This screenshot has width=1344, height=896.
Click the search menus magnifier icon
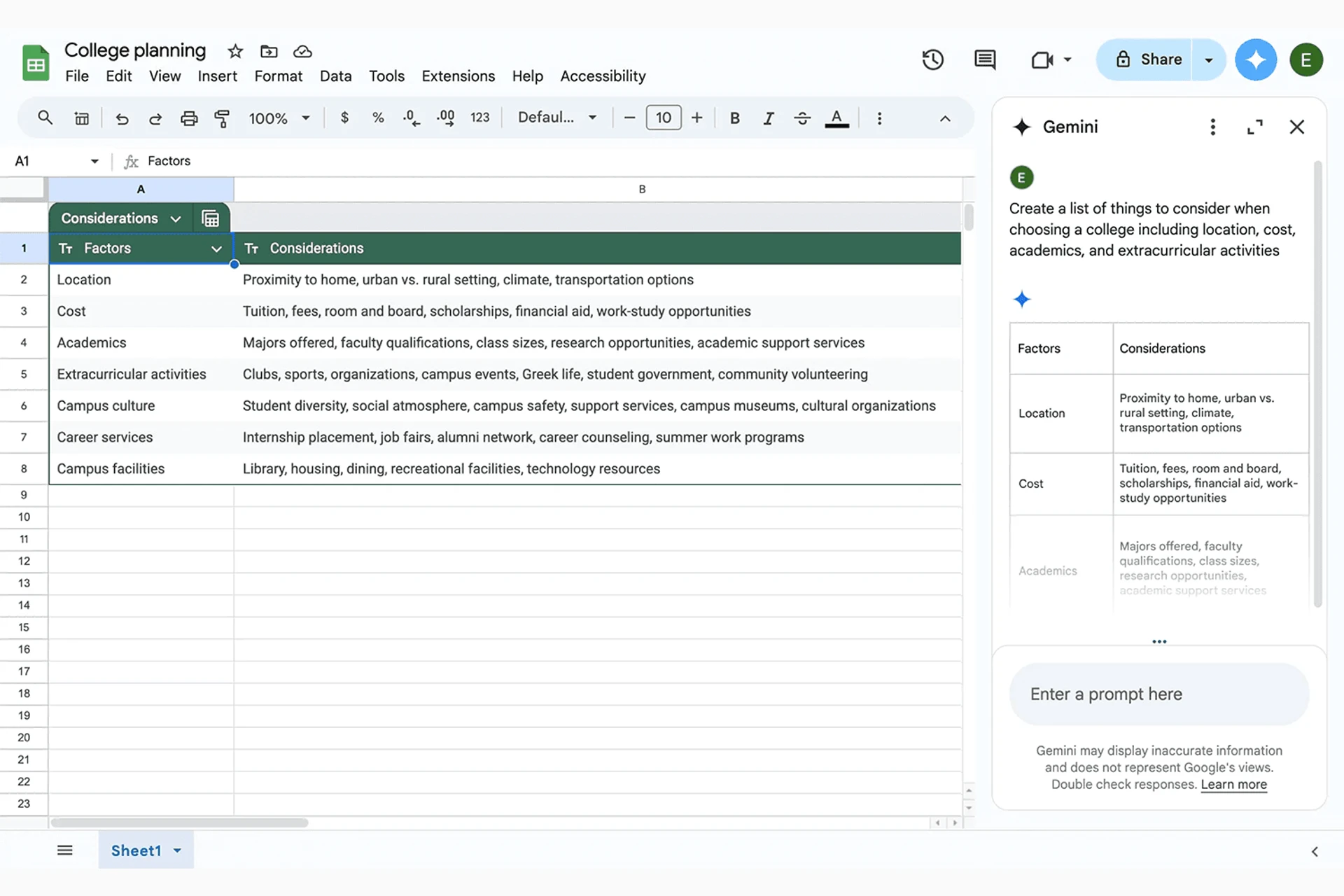pyautogui.click(x=45, y=118)
